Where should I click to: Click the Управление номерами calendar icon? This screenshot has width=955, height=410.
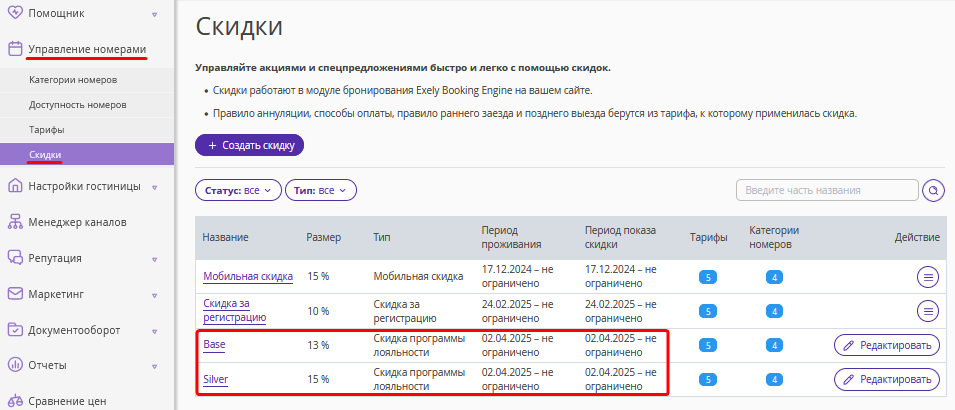[x=15, y=49]
